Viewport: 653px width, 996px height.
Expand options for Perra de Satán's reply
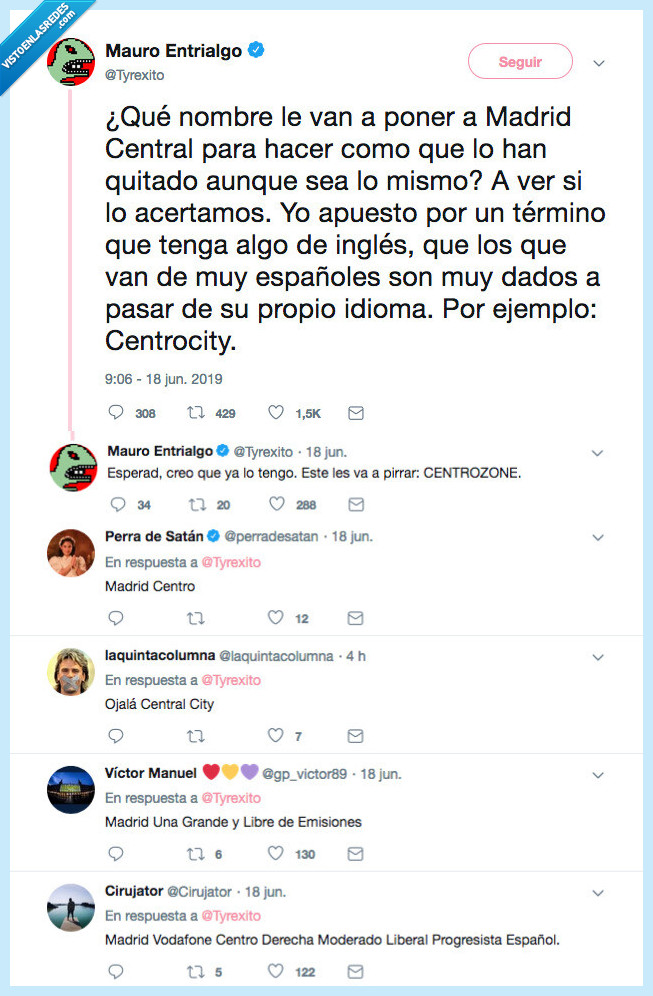[x=598, y=537]
